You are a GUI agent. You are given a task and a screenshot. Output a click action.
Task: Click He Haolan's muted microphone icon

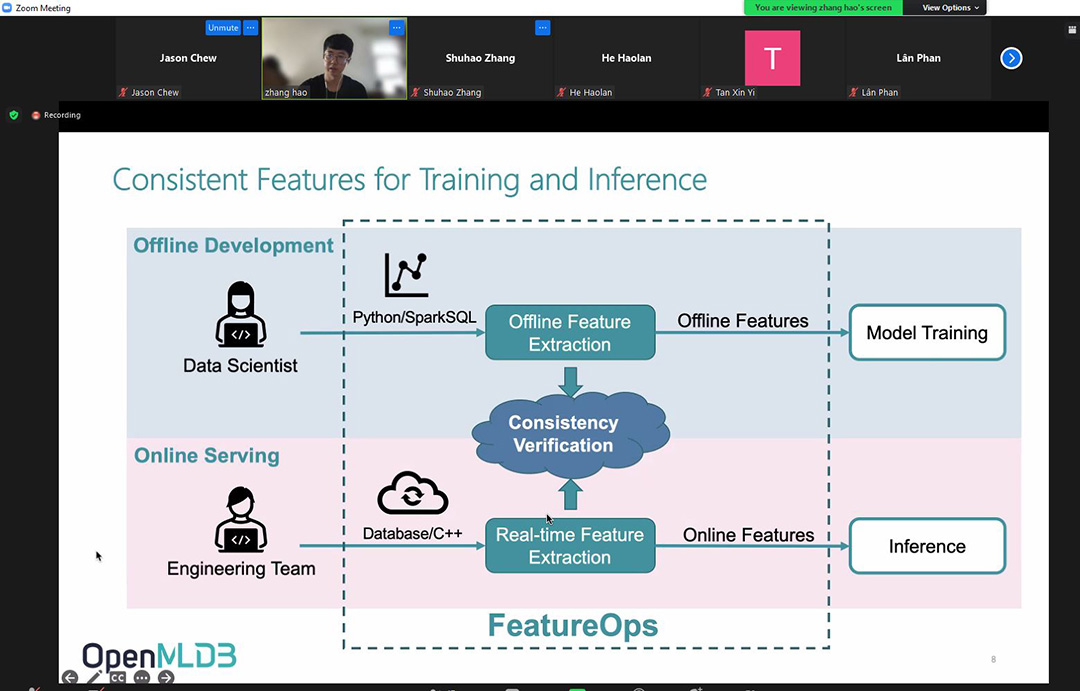(561, 92)
